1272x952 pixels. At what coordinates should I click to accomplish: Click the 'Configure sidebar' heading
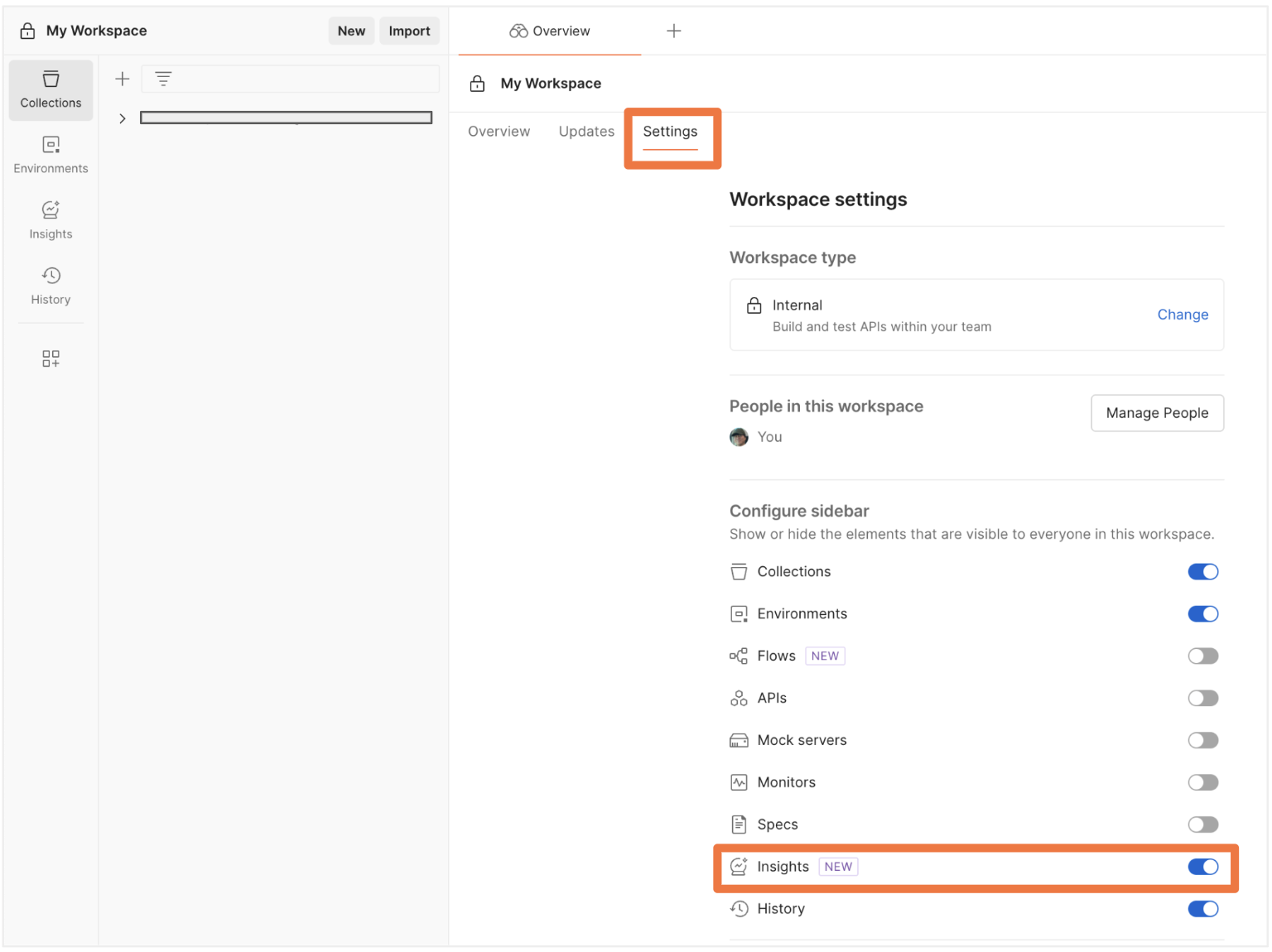tap(799, 512)
